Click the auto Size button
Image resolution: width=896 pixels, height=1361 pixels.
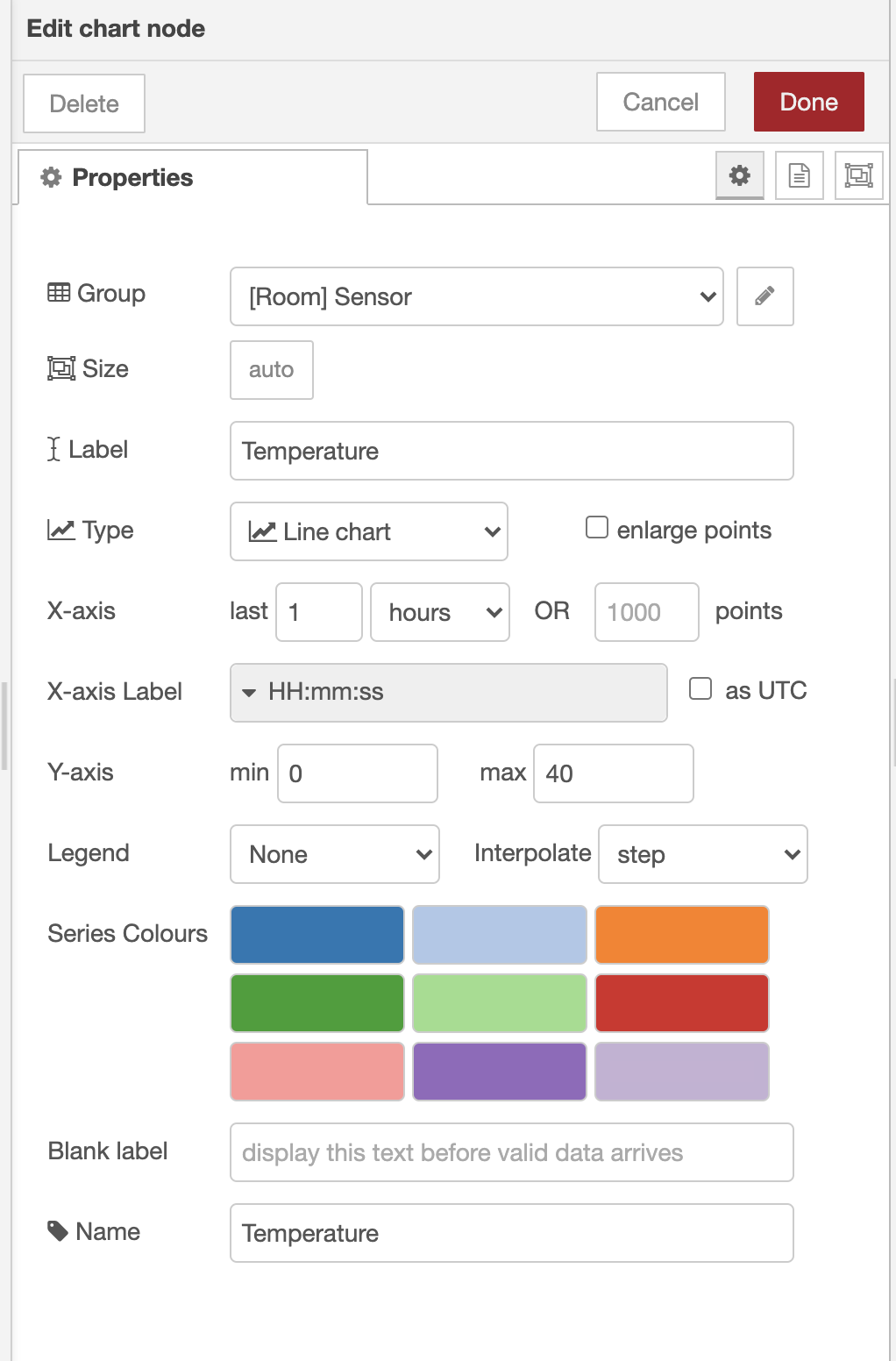[x=271, y=370]
